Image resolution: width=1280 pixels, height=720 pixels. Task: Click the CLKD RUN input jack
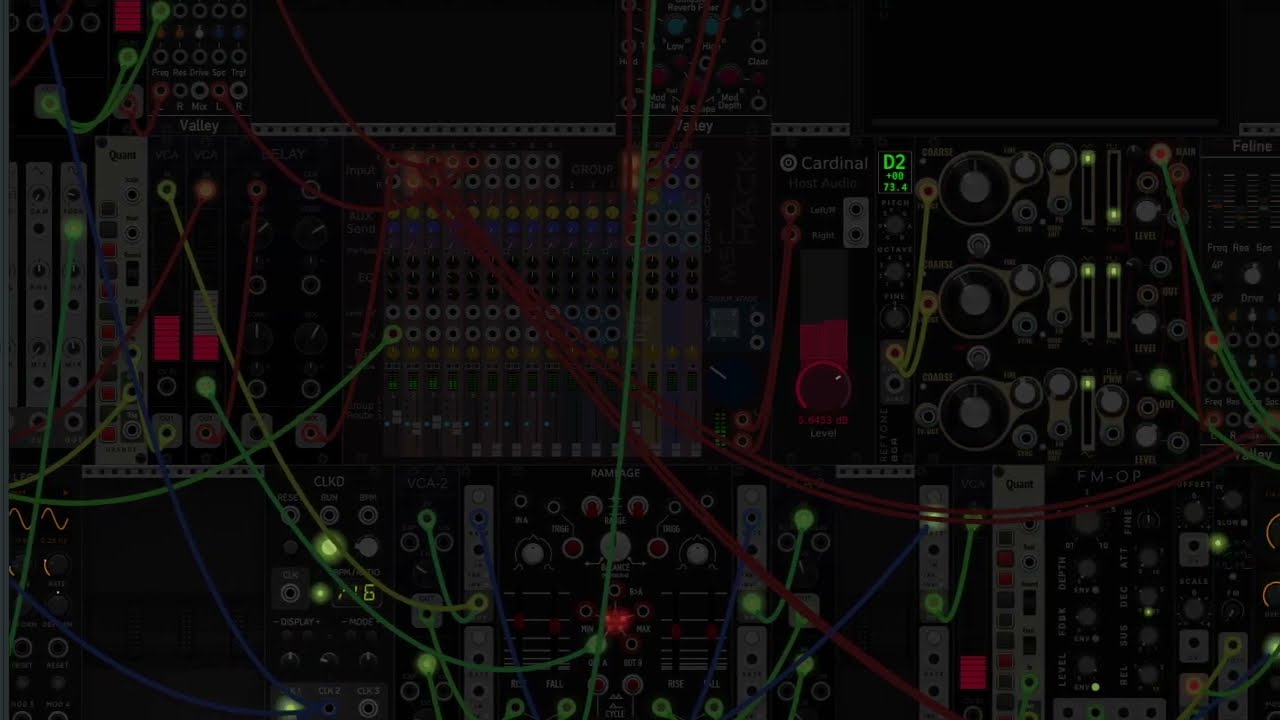point(329,516)
